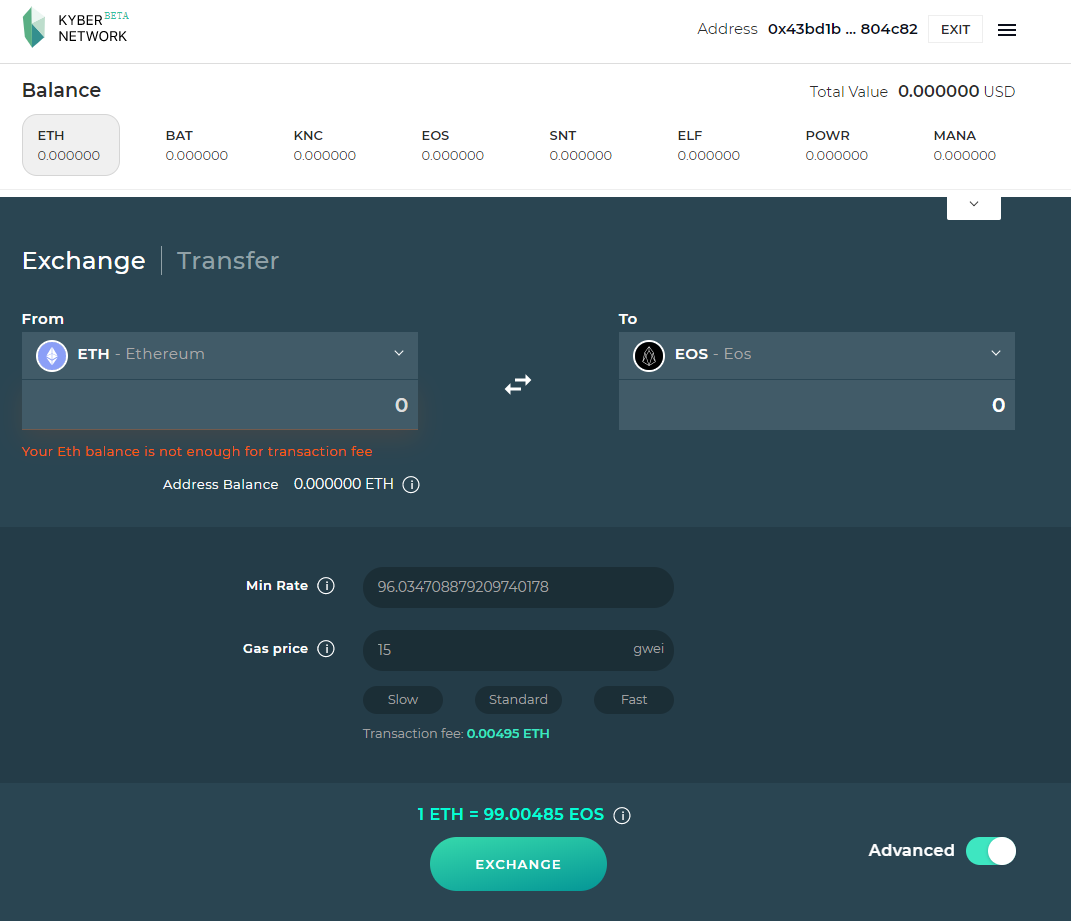This screenshot has height=921, width=1071.
Task: Switch to the Transfer tab
Action: (x=227, y=260)
